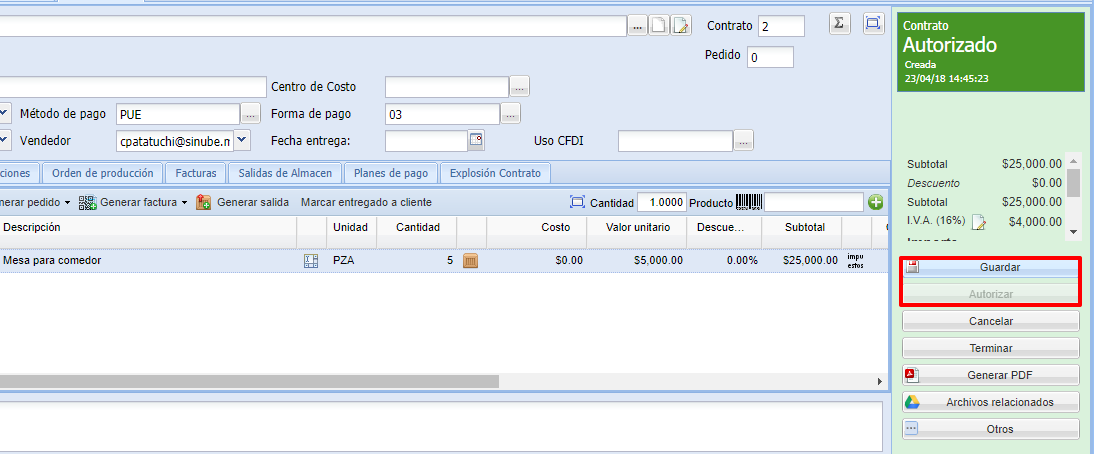Click the grid icon in the Mesa row
The width and height of the screenshot is (1094, 454).
click(x=311, y=260)
